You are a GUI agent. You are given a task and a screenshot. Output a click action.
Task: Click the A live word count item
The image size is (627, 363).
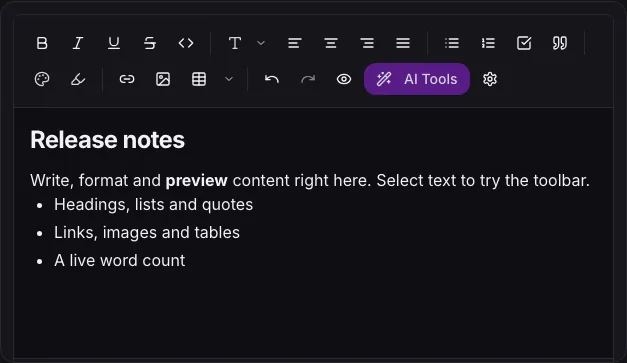click(120, 261)
